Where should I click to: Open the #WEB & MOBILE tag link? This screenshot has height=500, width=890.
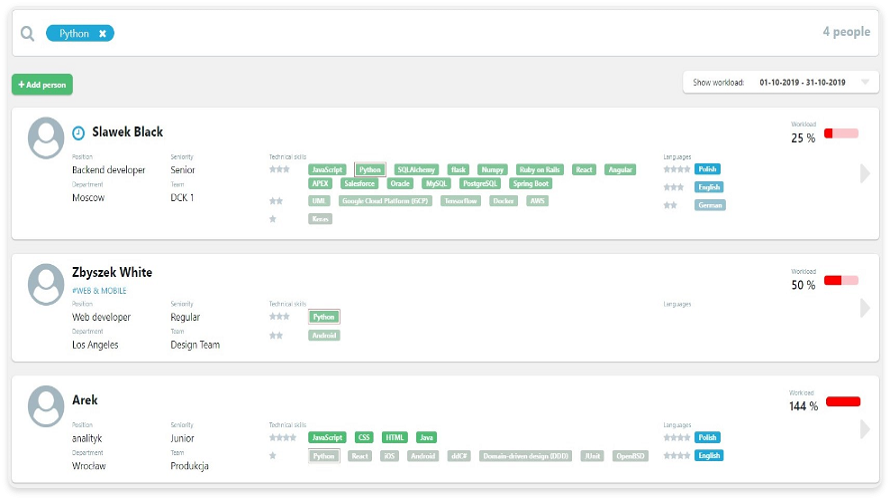[x=99, y=291]
